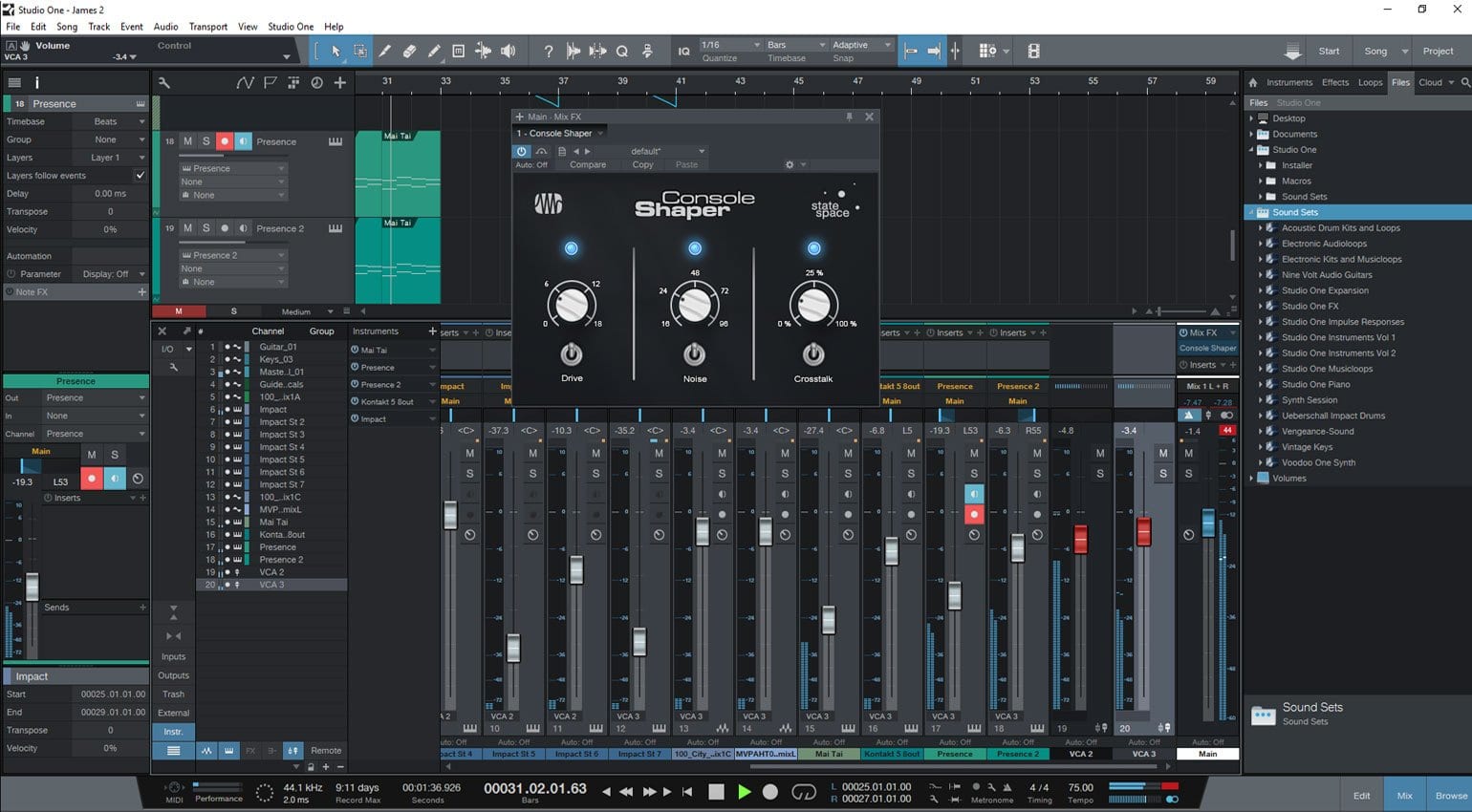Open Console Shaper gear settings
The image size is (1472, 812).
pyautogui.click(x=790, y=164)
